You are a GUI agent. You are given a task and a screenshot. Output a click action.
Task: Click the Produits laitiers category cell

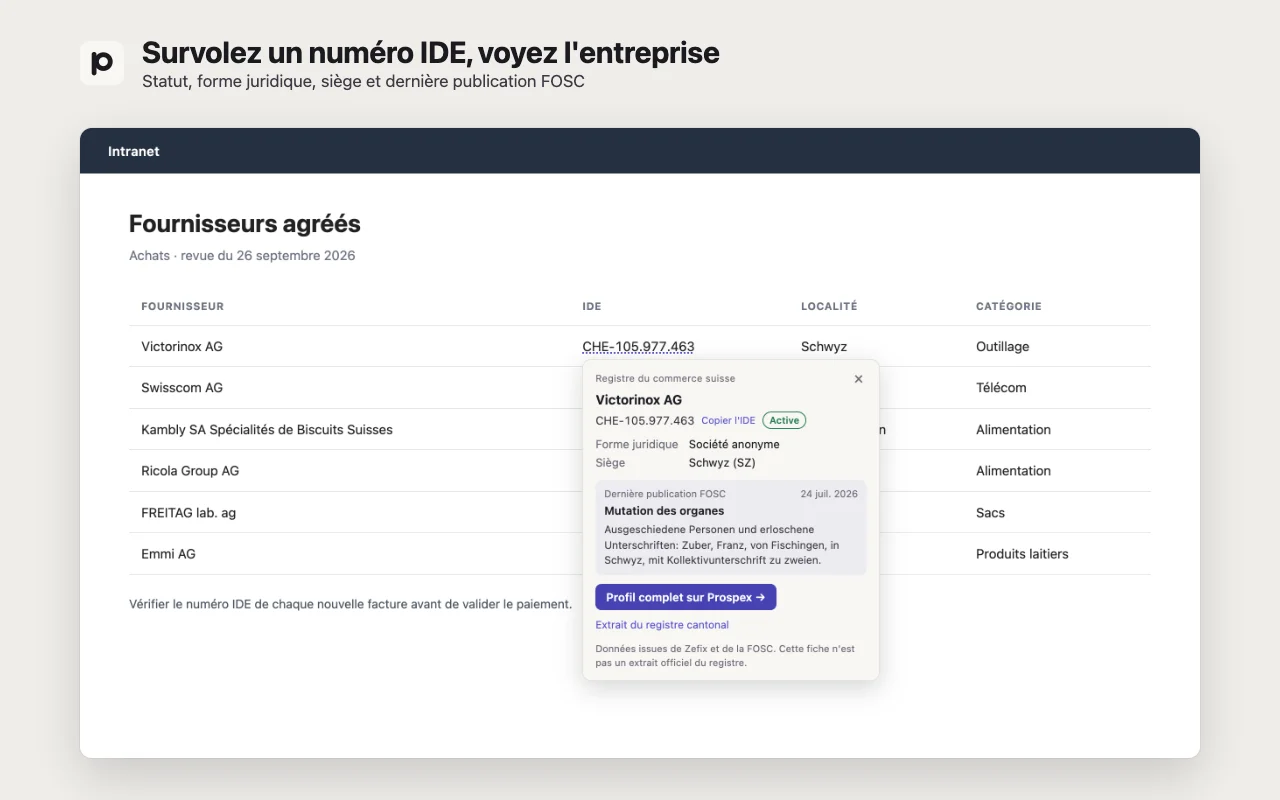click(x=1022, y=554)
